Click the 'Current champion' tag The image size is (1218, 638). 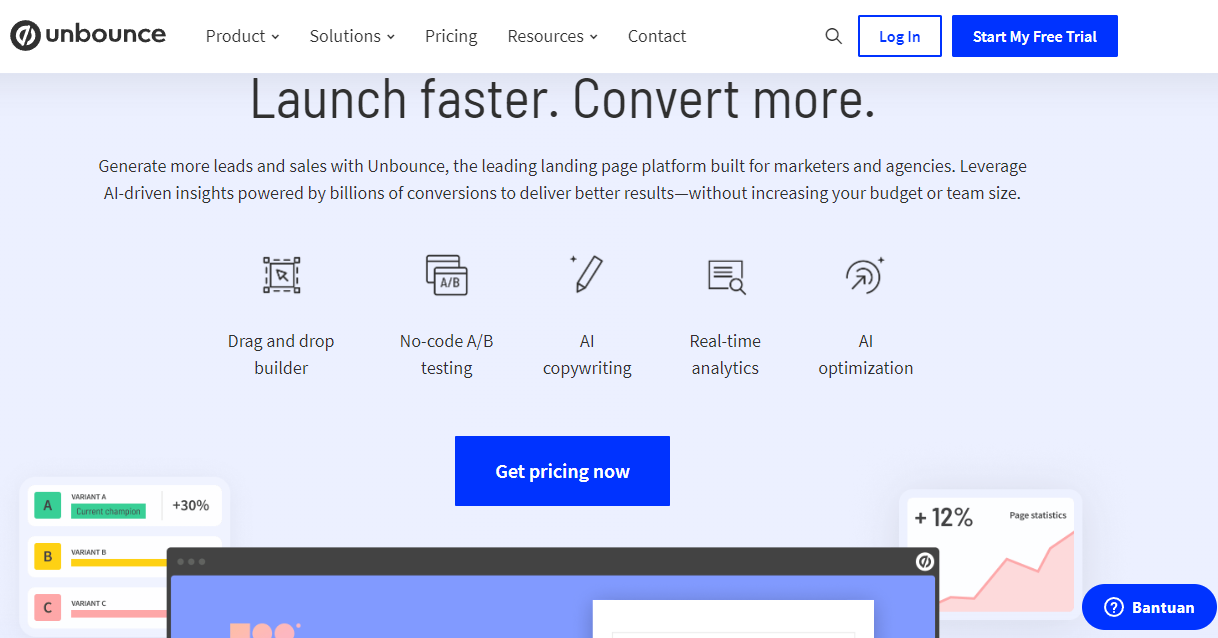click(x=109, y=511)
